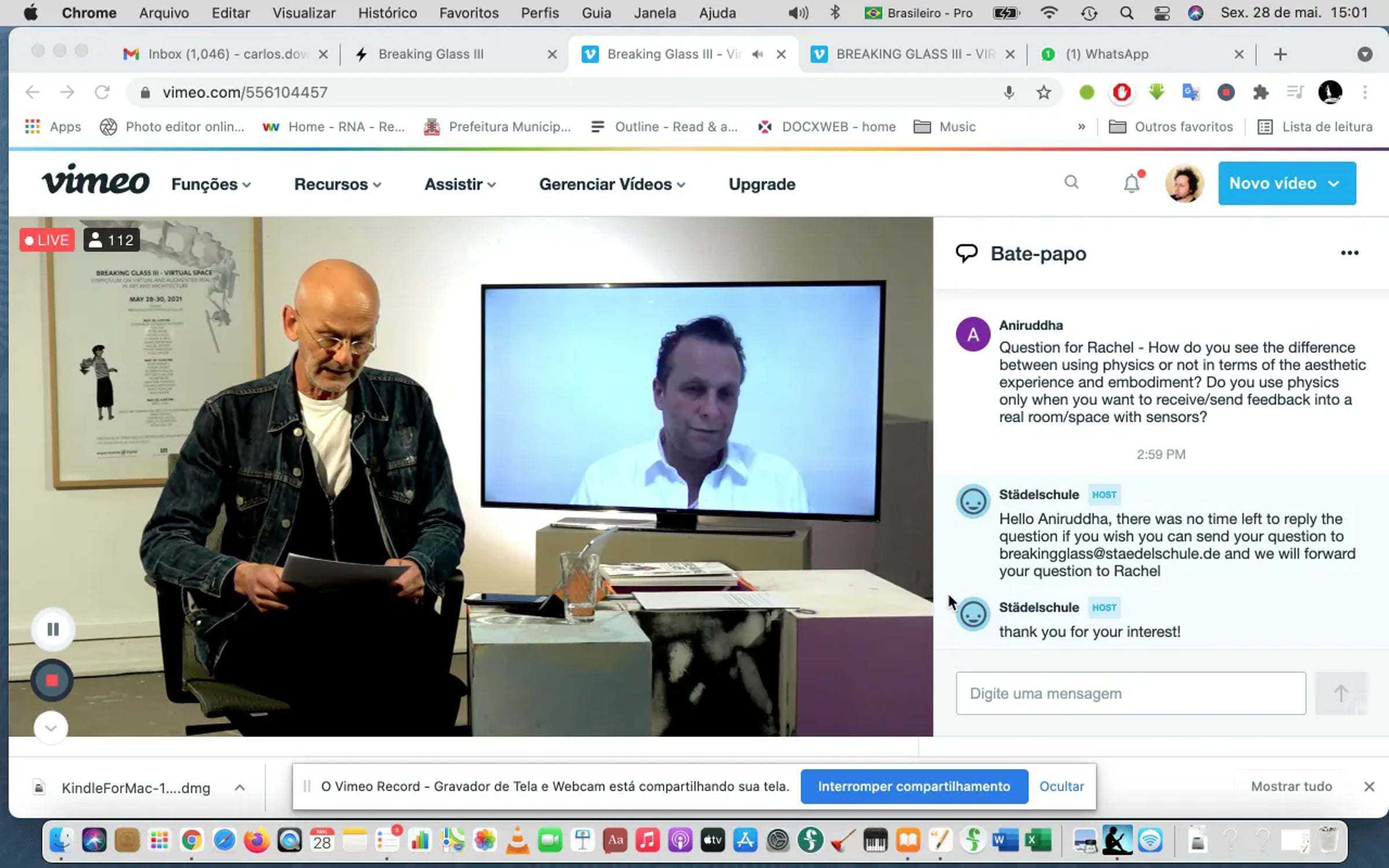Open the Gerenciar Vídeos dropdown menu
The width and height of the screenshot is (1389, 868).
tap(612, 184)
